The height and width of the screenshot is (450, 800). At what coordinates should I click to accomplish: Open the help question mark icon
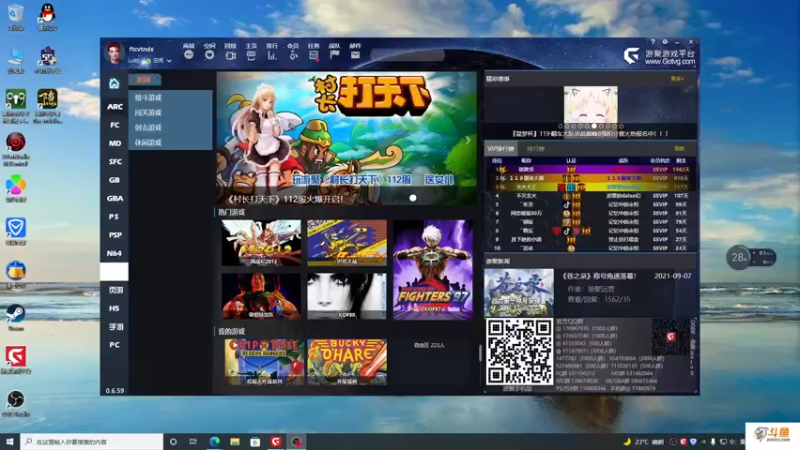tap(653, 42)
